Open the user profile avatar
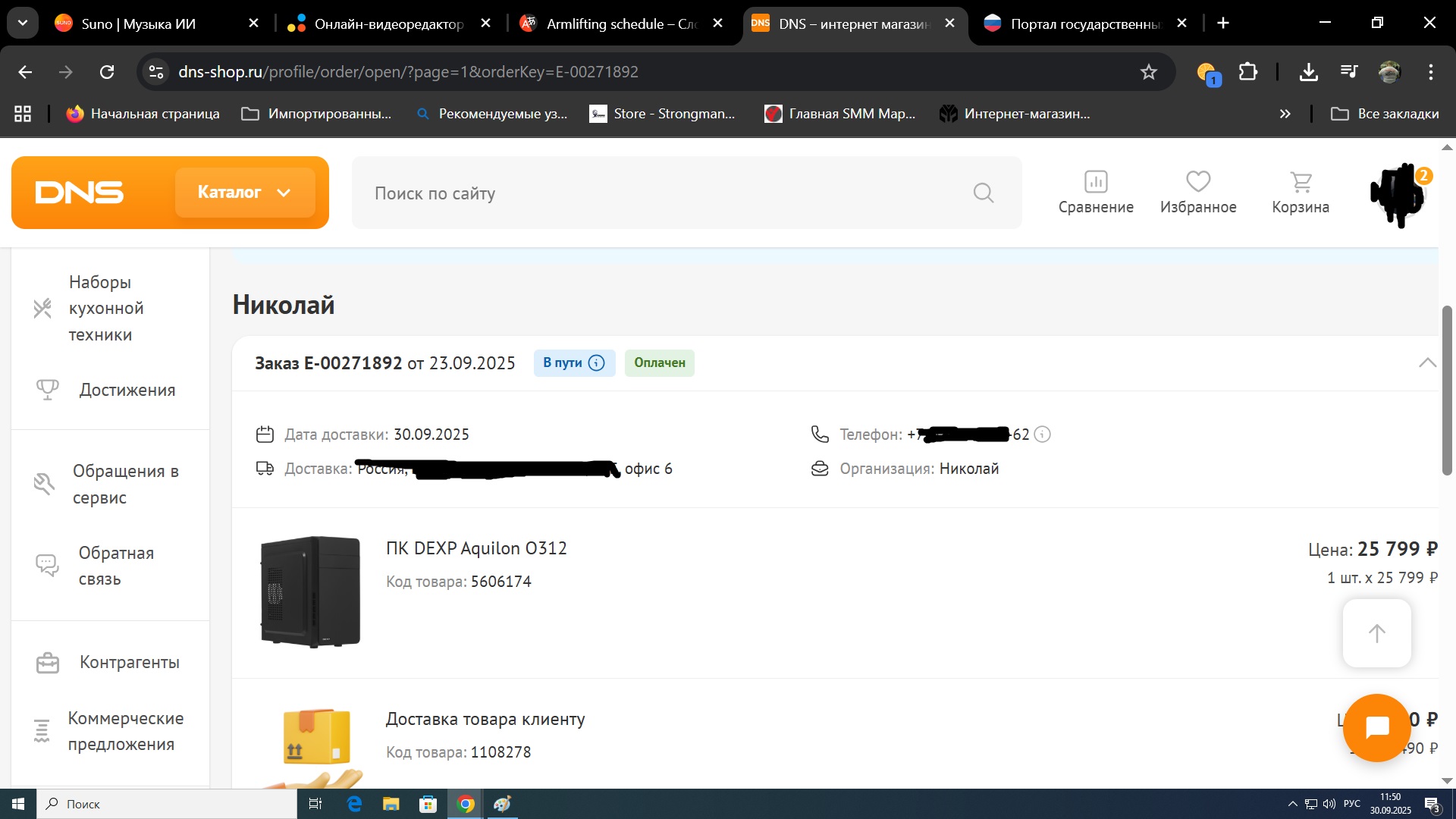The height and width of the screenshot is (819, 1456). [1399, 194]
